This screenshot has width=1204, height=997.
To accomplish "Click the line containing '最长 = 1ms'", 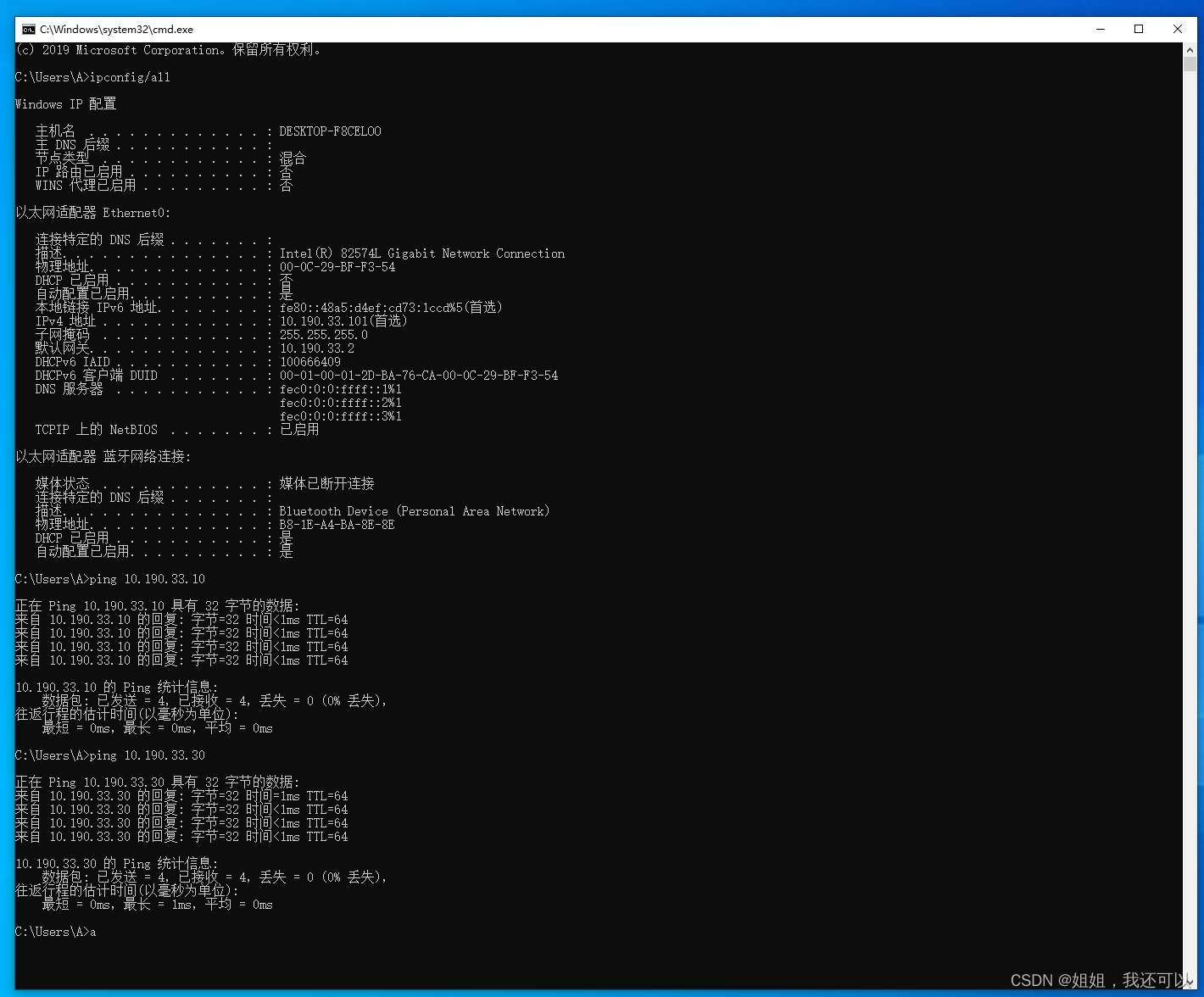I will pyautogui.click(x=157, y=905).
